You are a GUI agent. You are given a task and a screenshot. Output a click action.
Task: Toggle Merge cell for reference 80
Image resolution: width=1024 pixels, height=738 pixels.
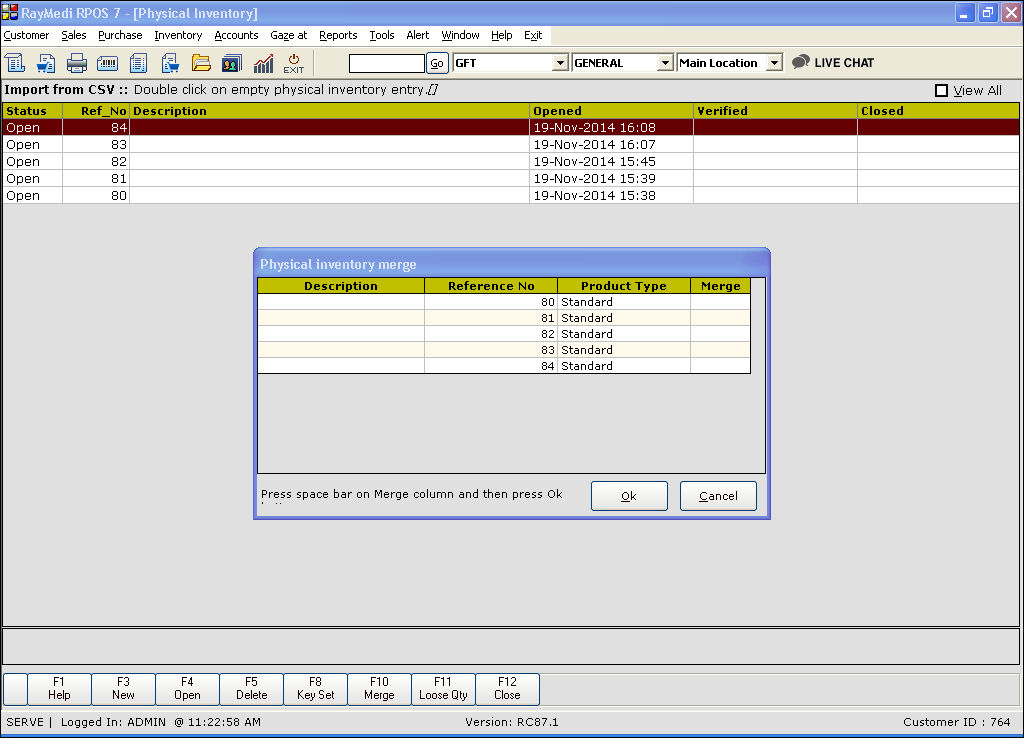(x=720, y=302)
